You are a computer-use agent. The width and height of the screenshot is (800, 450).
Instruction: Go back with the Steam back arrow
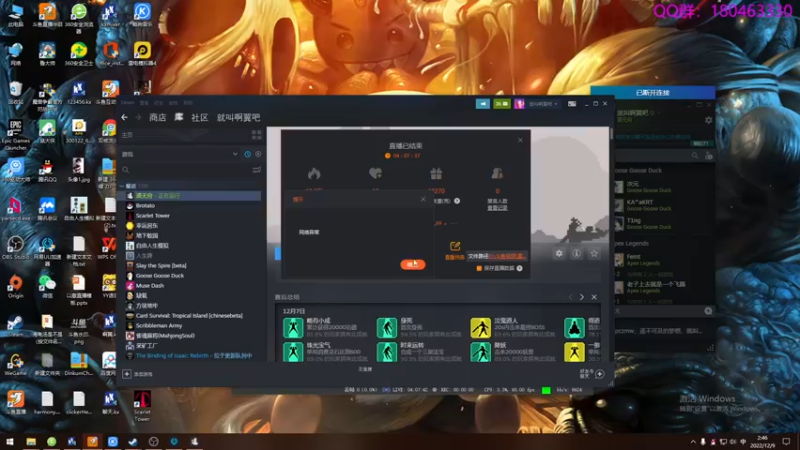click(124, 117)
